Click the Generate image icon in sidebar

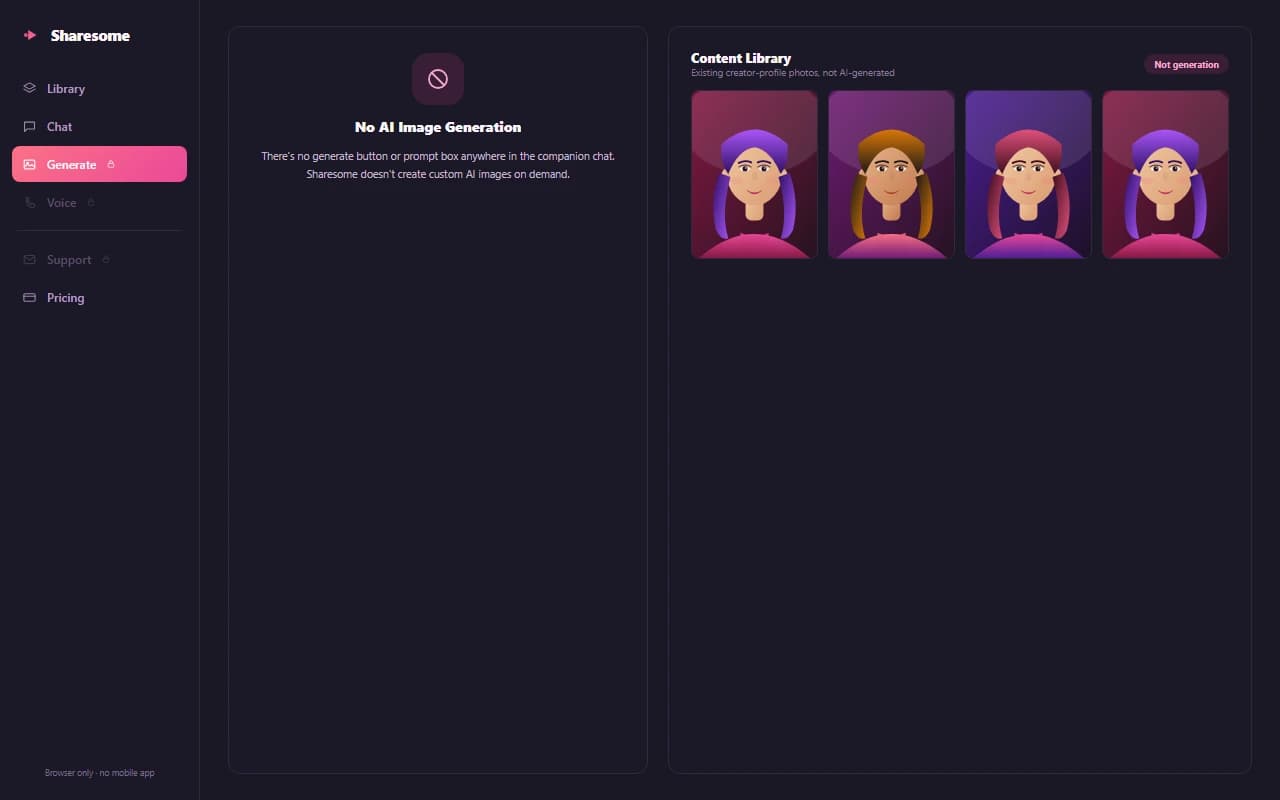[x=30, y=164]
